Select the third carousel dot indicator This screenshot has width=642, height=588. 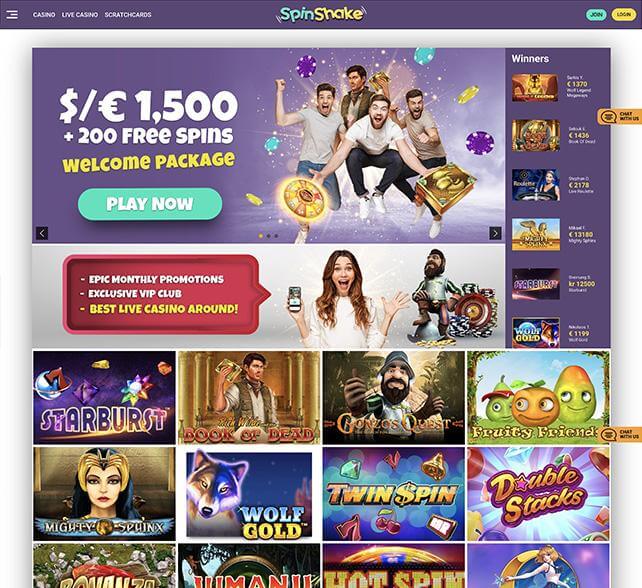pyautogui.click(x=276, y=236)
